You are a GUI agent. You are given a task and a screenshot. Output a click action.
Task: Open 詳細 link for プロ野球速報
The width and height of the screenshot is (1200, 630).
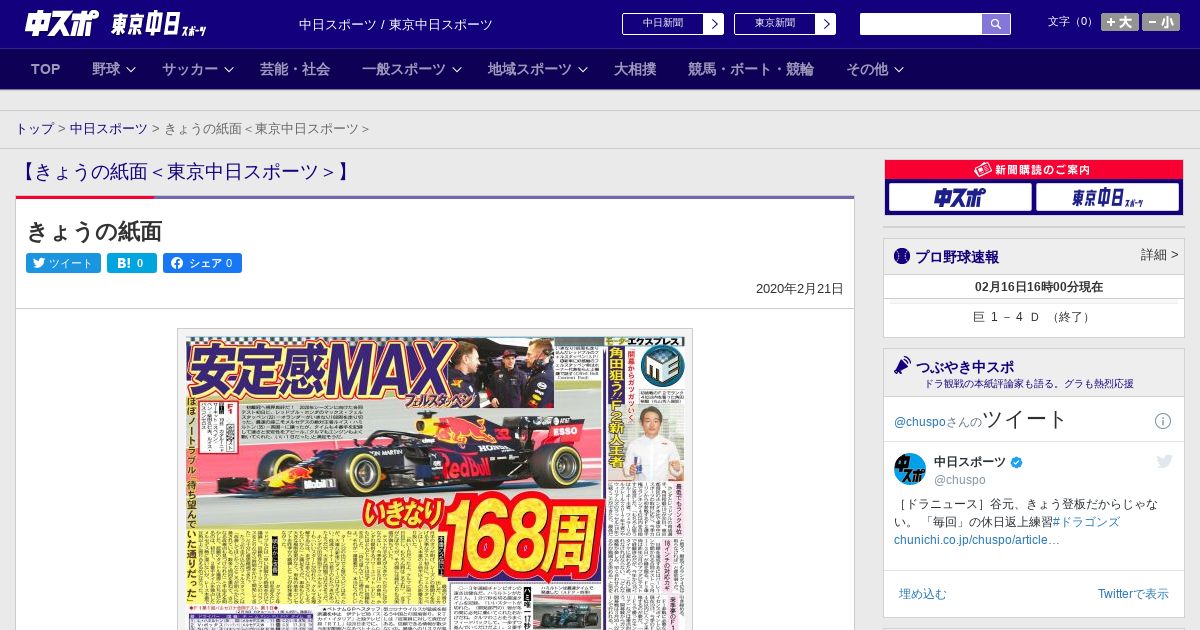[x=1160, y=255]
